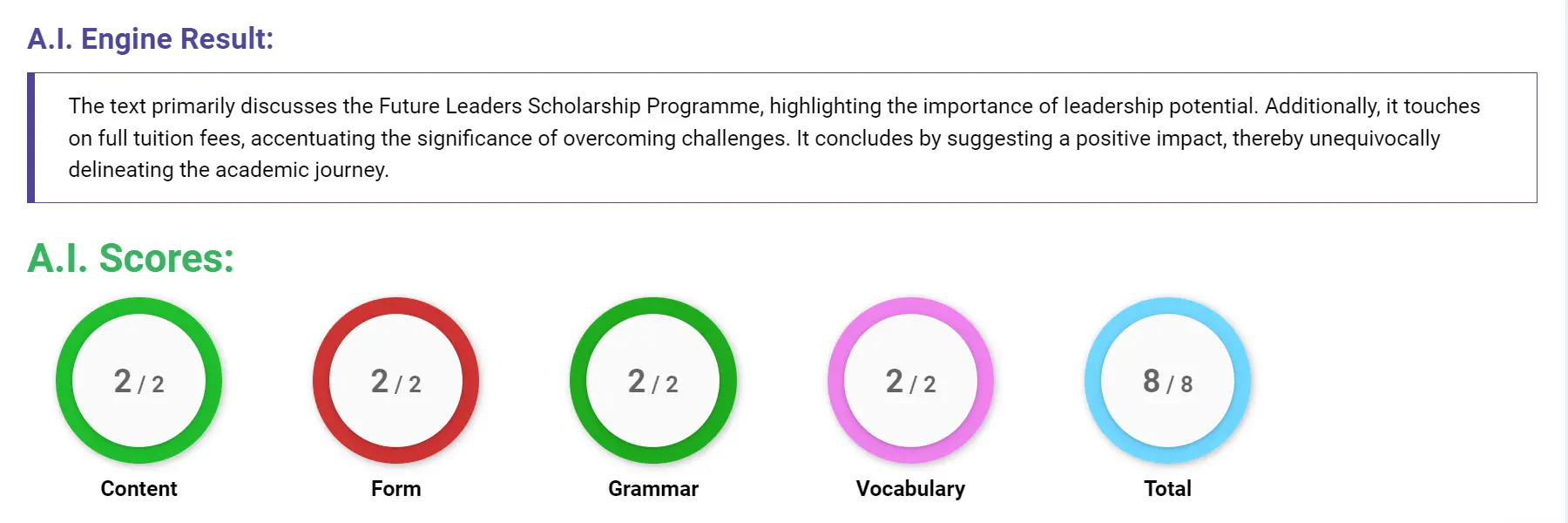Click the 2/2 value inside Form gauge
The height and width of the screenshot is (523, 1568).
[396, 381]
